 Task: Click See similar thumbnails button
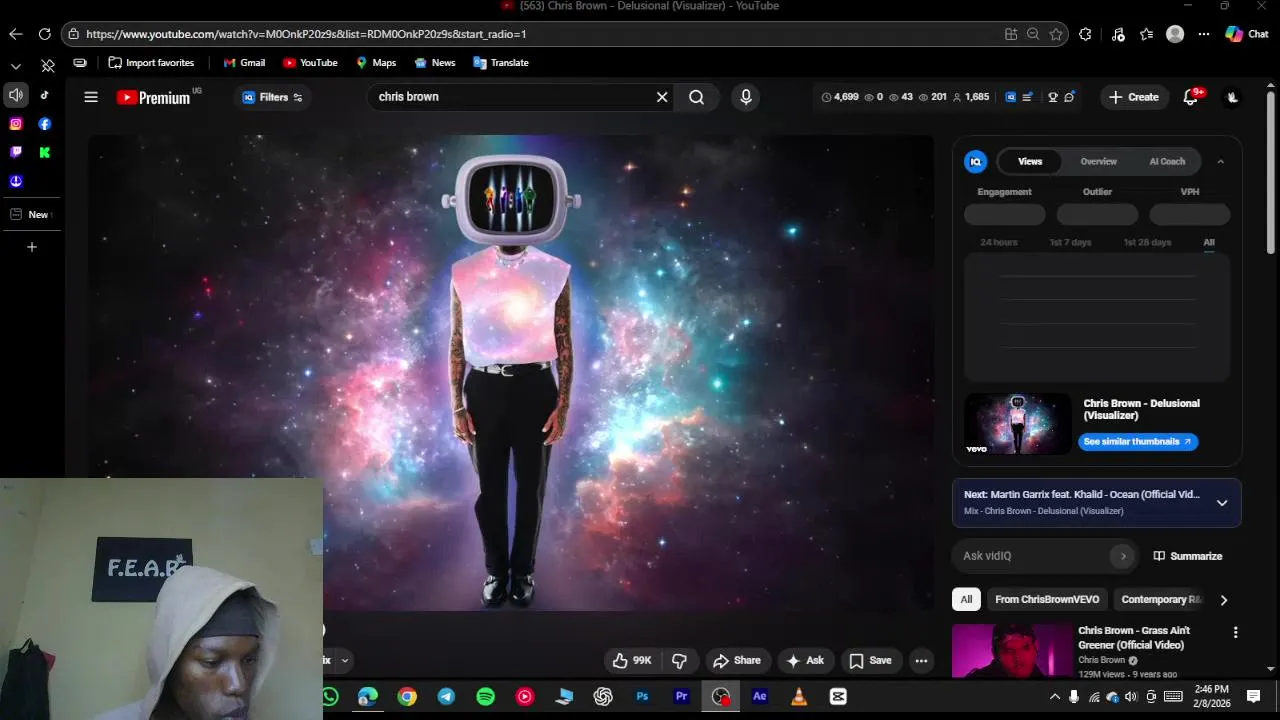(1138, 441)
